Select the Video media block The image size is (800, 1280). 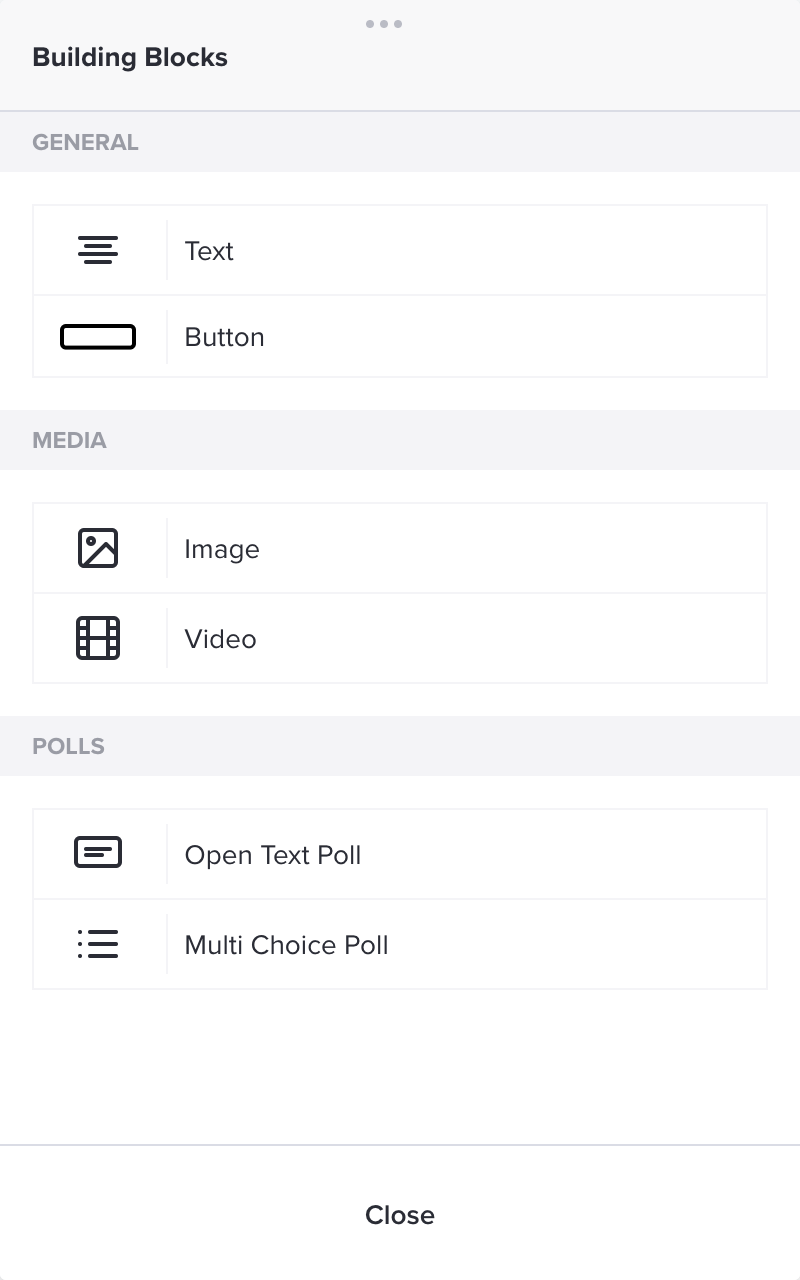tap(400, 638)
